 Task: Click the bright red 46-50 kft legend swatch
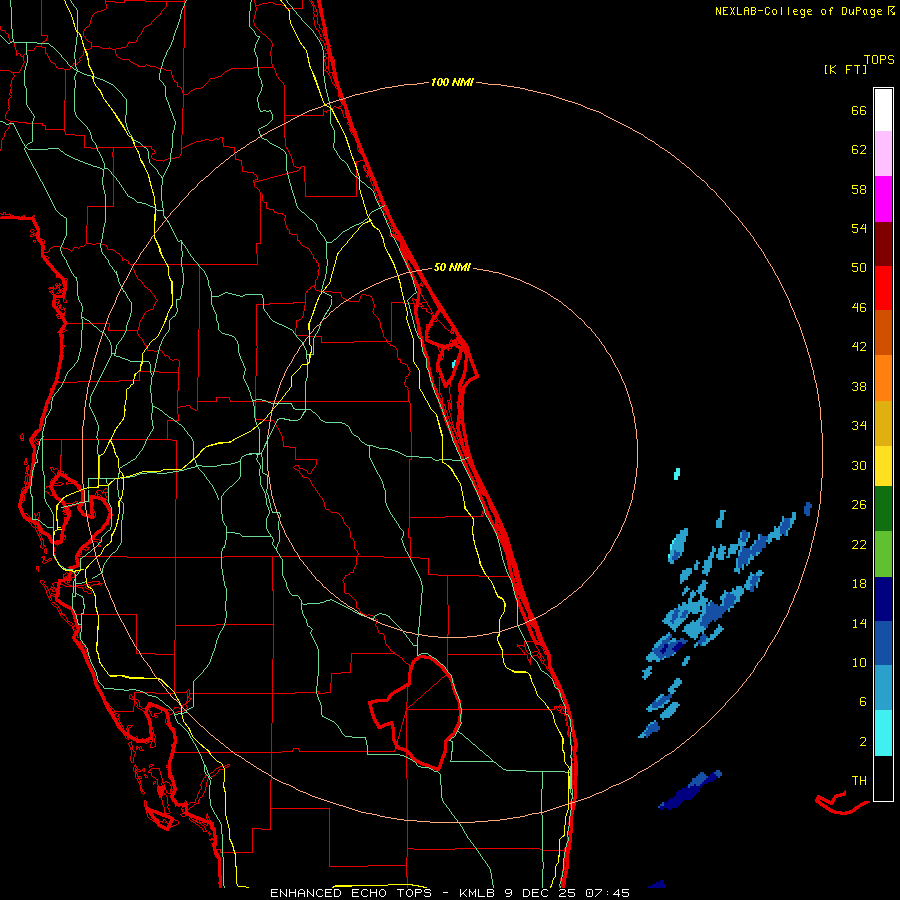[x=883, y=288]
